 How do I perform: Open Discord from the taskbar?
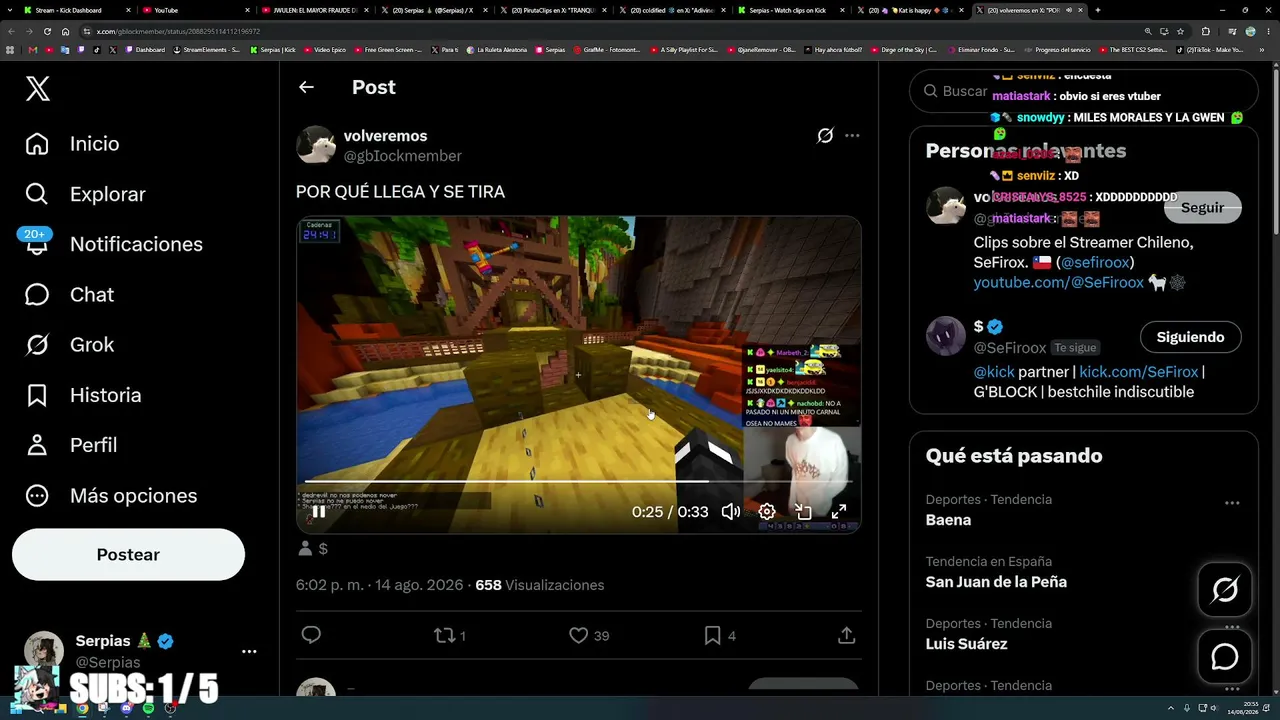point(126,709)
